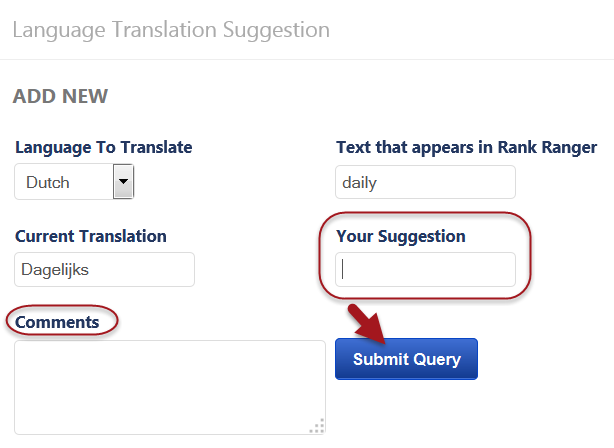The height and width of the screenshot is (448, 614).
Task: Click the Language Translation Suggestion title
Action: click(x=171, y=29)
